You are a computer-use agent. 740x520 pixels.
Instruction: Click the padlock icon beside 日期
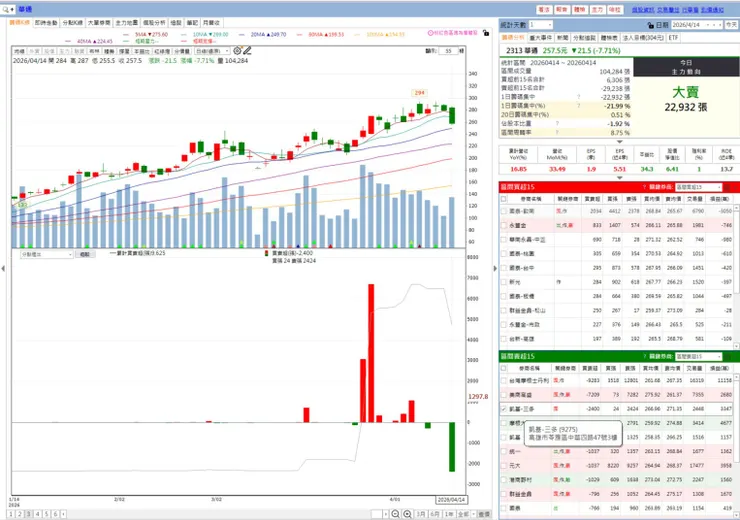[x=651, y=25]
